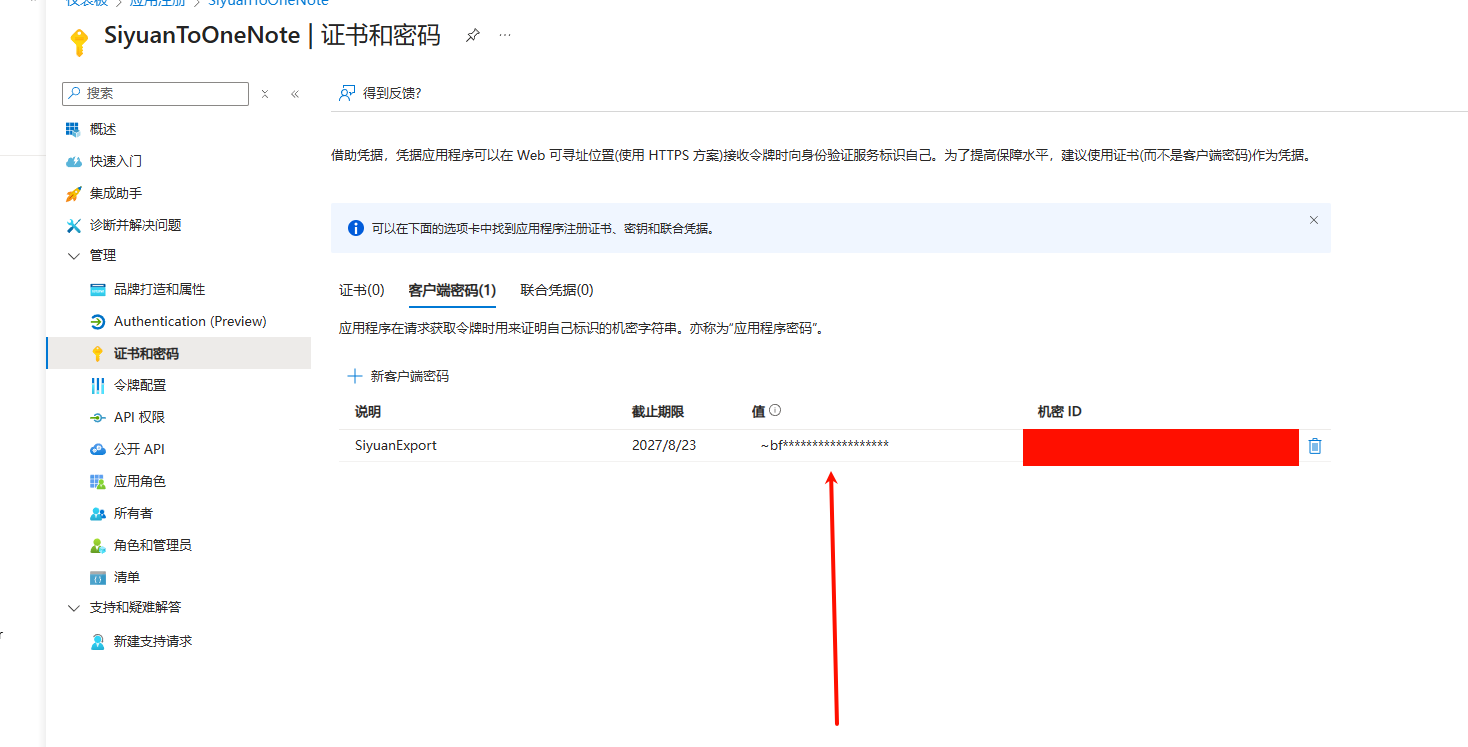Dismiss the blue info banner
The width and height of the screenshot is (1468, 747).
point(1314,220)
